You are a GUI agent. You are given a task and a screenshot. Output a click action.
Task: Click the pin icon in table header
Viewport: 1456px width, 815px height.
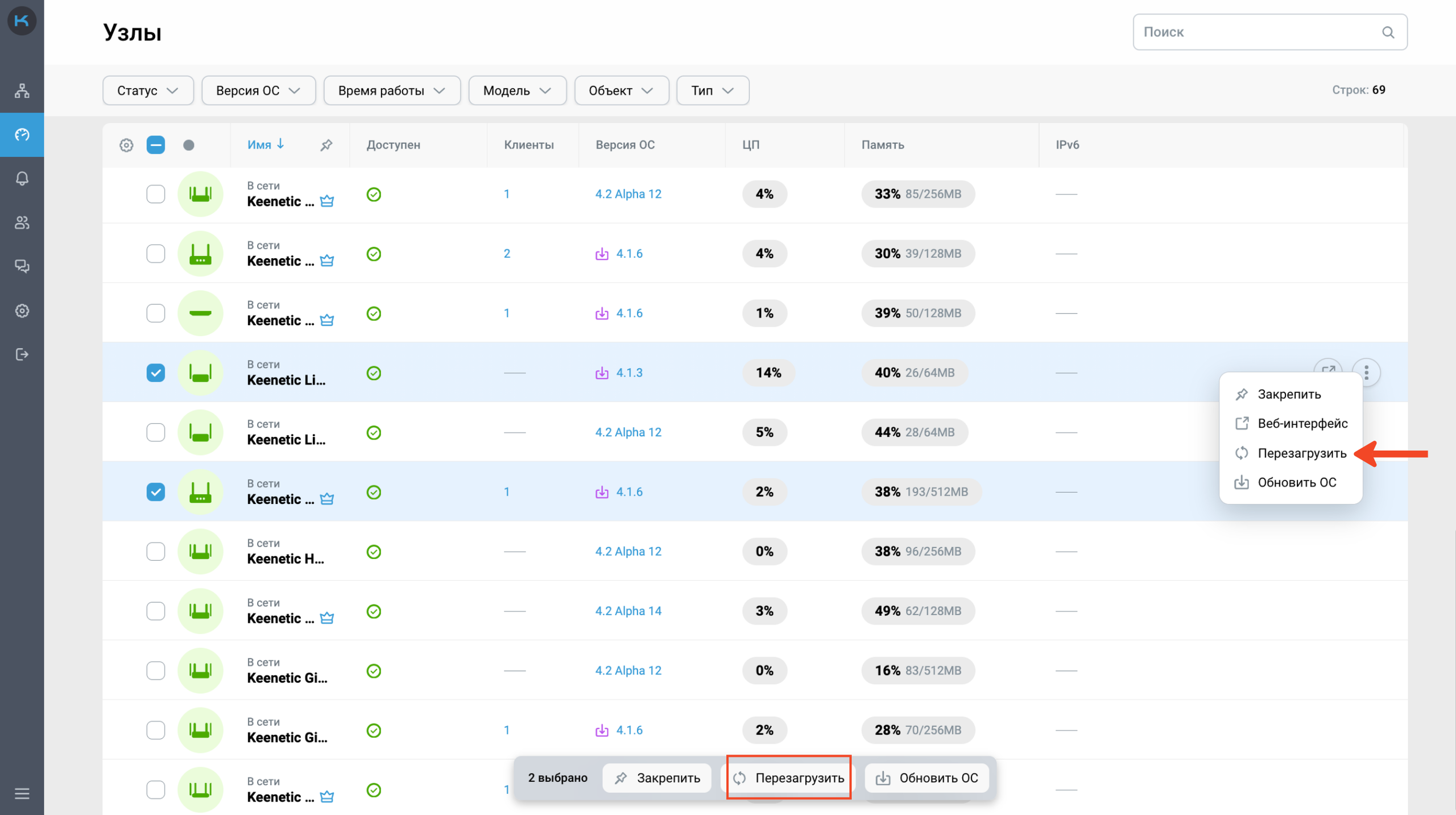[326, 145]
